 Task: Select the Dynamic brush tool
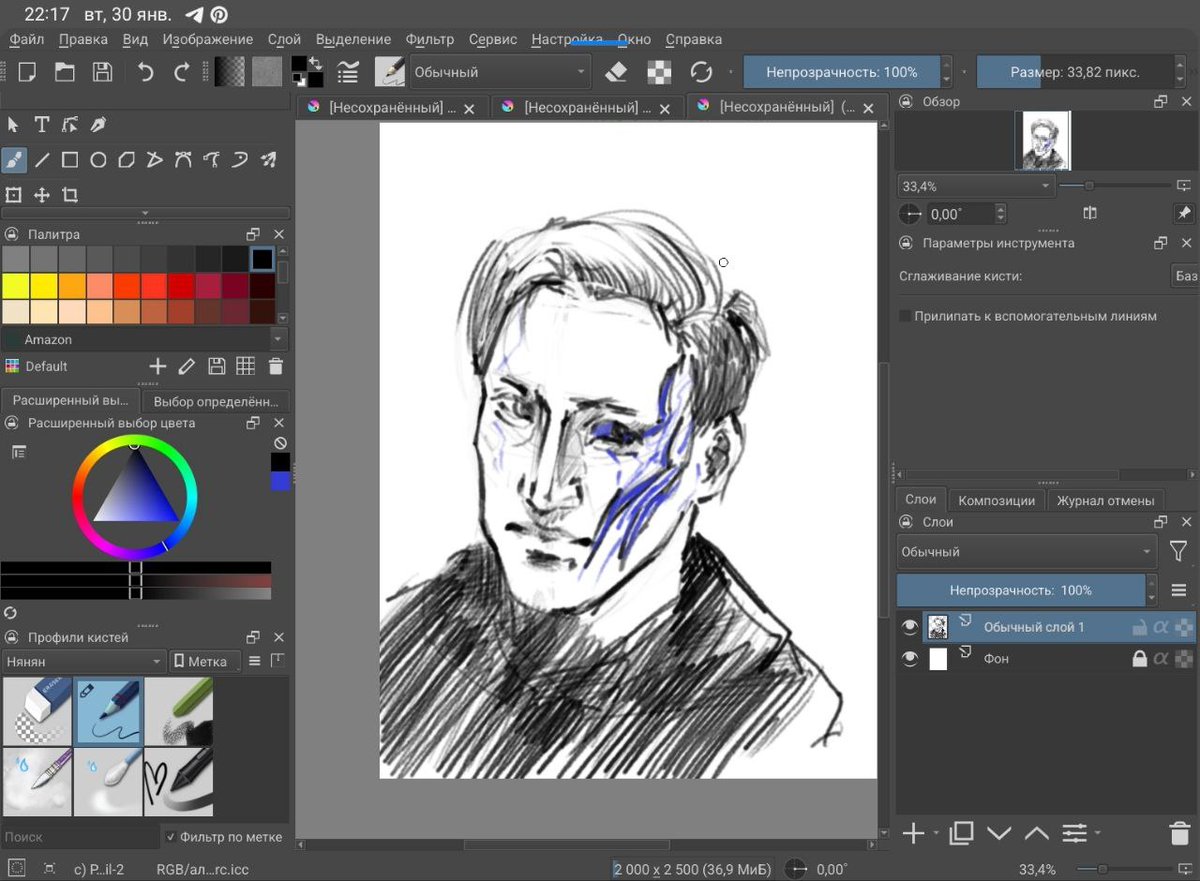click(240, 160)
